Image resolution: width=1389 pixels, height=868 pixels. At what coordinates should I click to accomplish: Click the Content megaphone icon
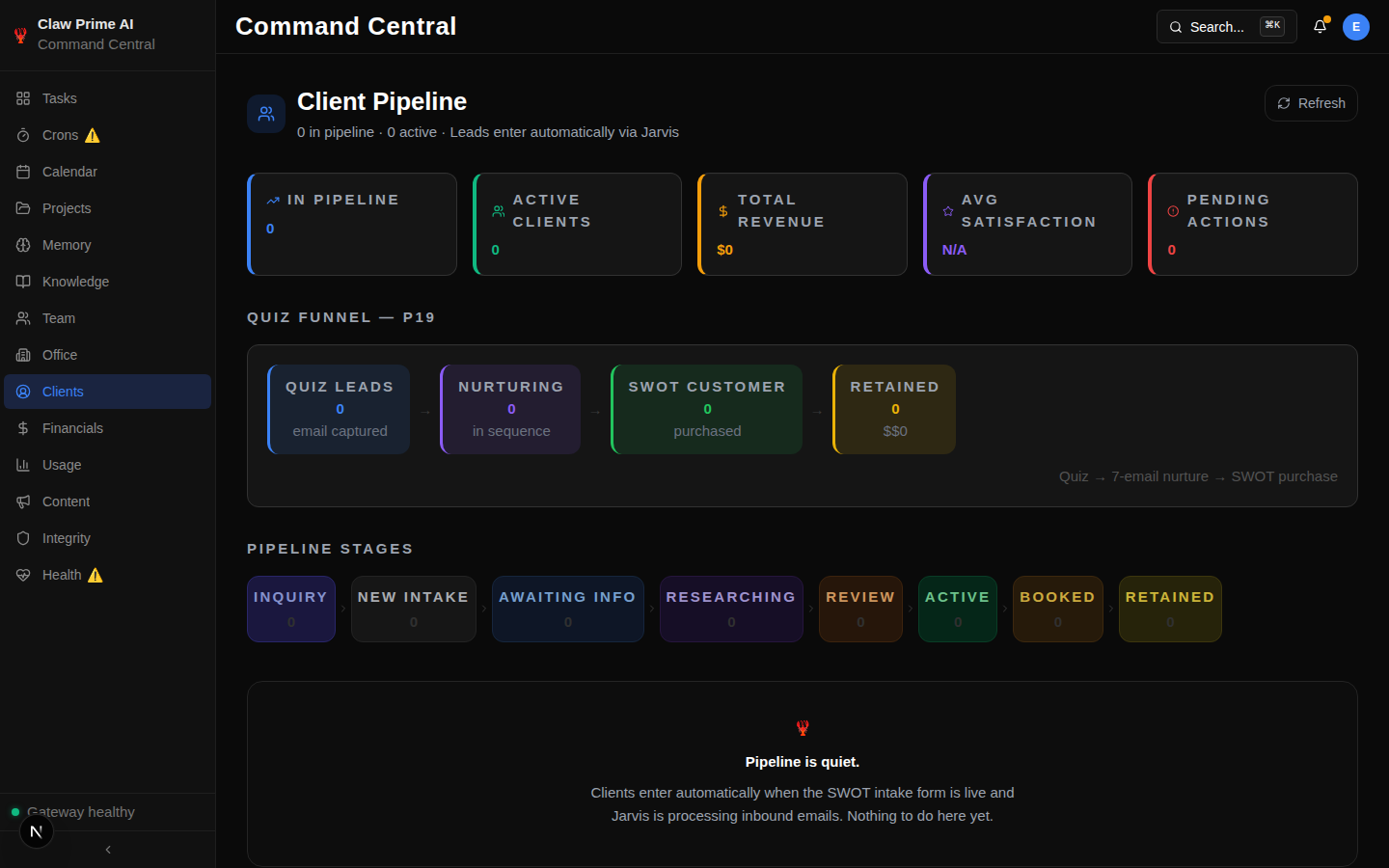23,502
